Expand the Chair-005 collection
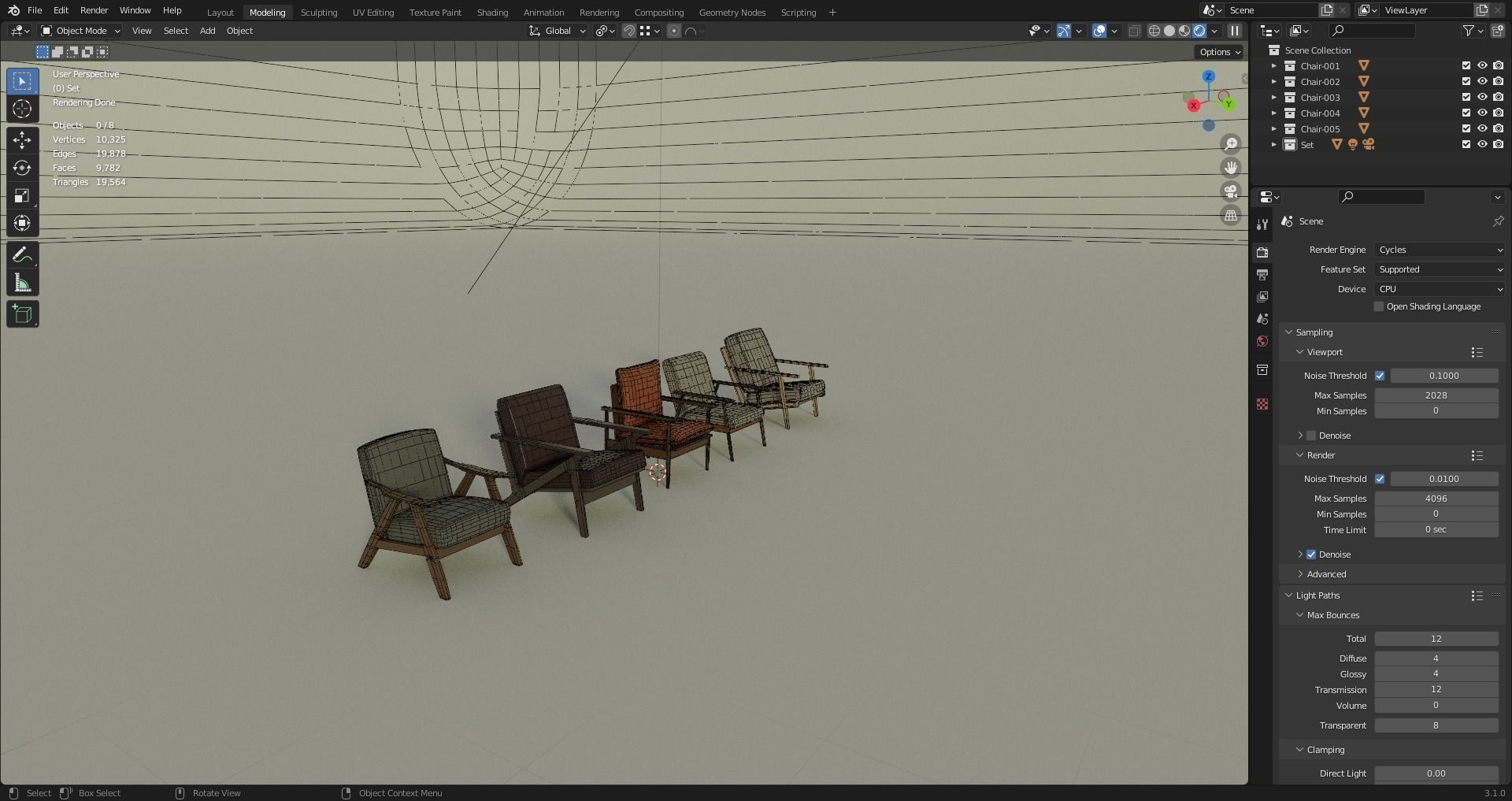 click(1274, 129)
